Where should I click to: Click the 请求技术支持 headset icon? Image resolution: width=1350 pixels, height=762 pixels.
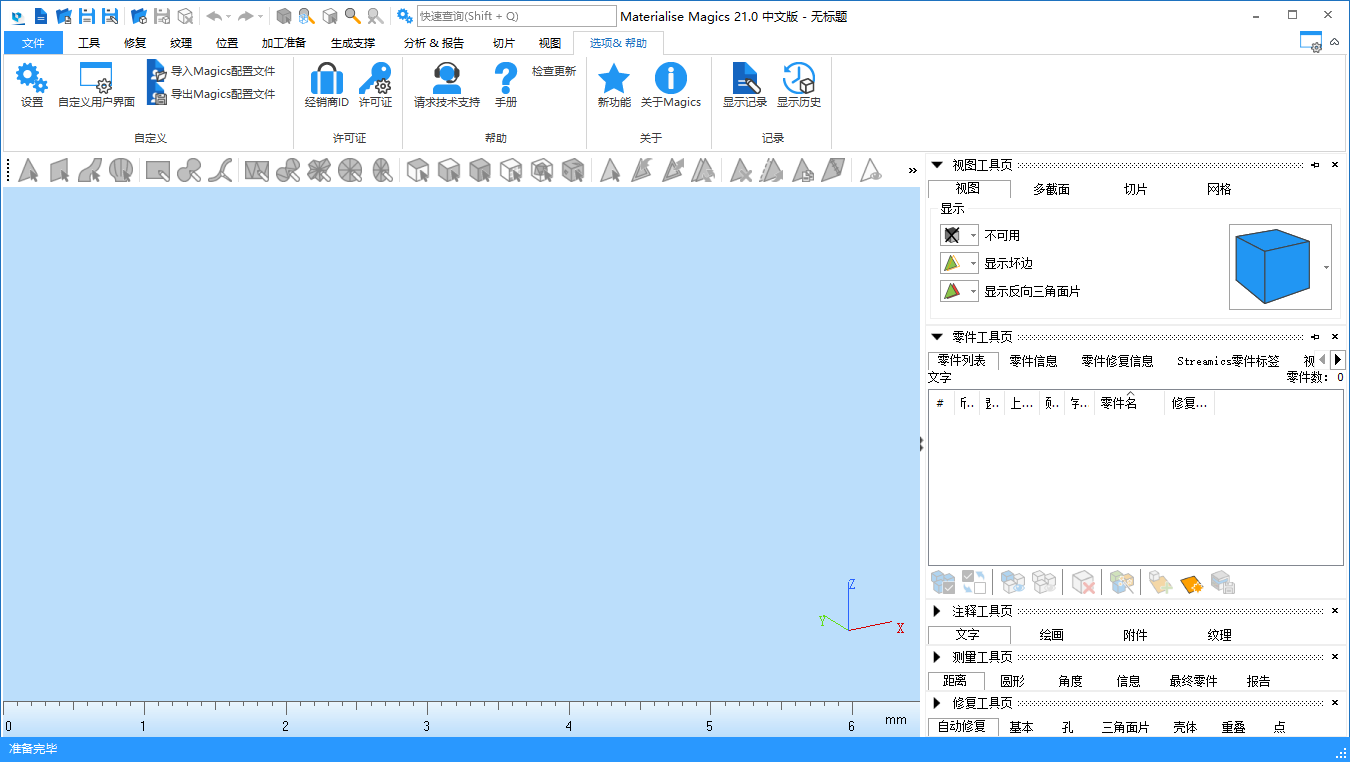click(x=446, y=78)
